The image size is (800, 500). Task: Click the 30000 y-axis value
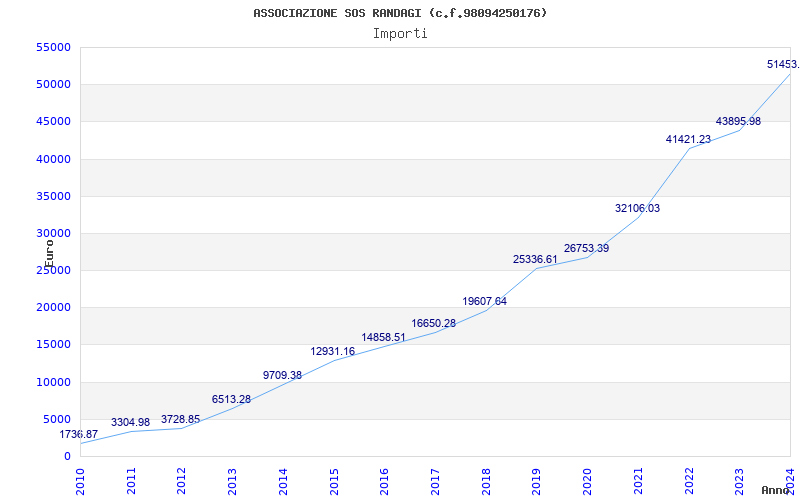click(54, 233)
